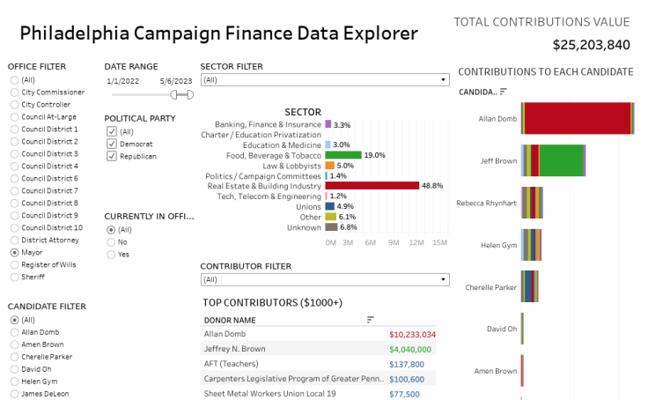648x400 pixels.
Task: Select Helen Gym in candidate filter
Action: point(14,381)
